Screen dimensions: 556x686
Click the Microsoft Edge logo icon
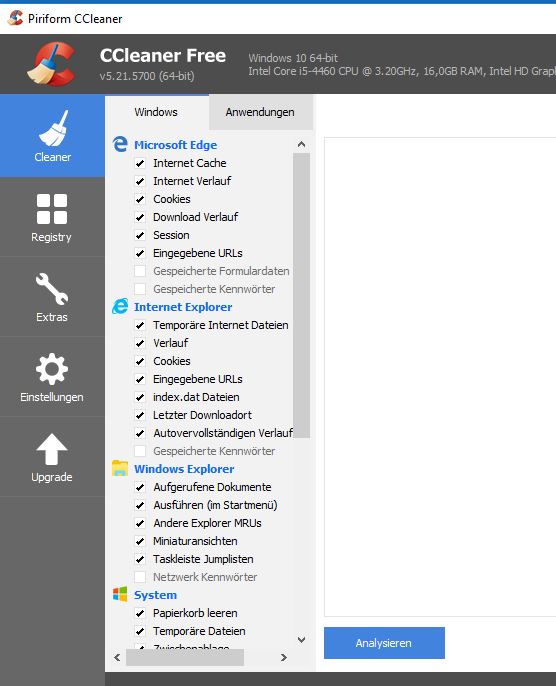coord(120,144)
